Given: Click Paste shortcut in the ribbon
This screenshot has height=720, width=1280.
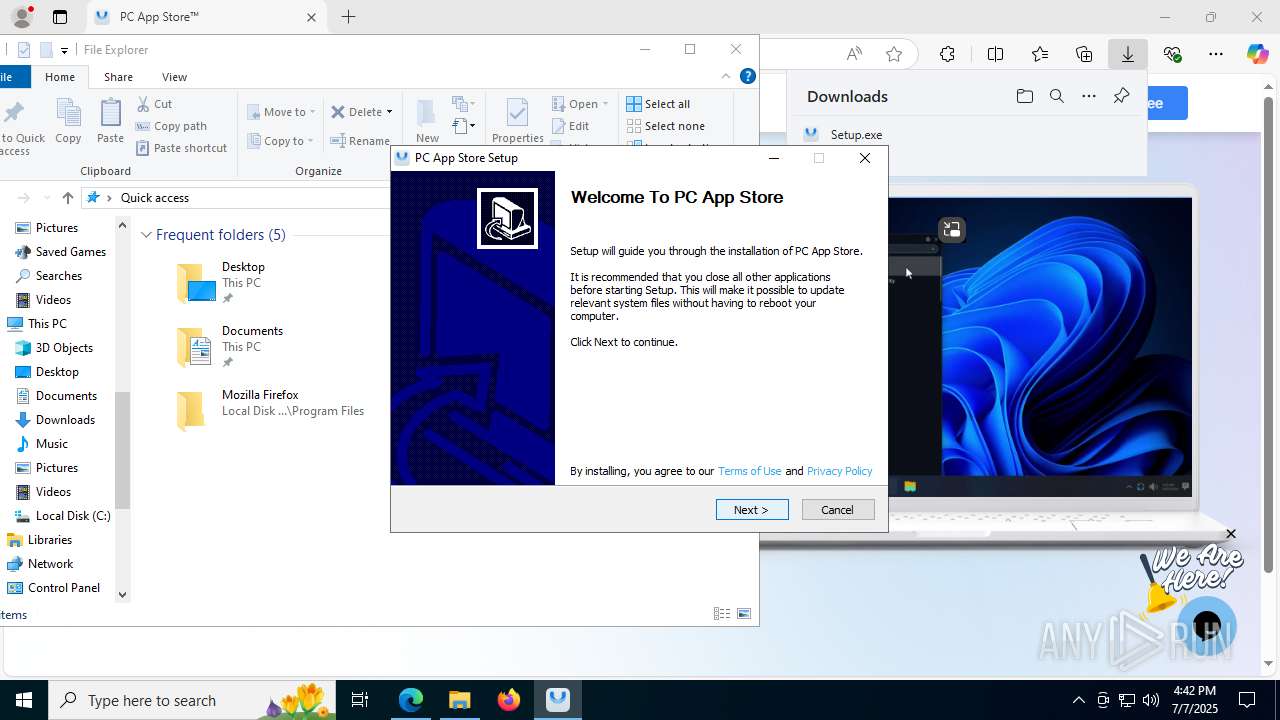Looking at the screenshot, I should pos(181,148).
